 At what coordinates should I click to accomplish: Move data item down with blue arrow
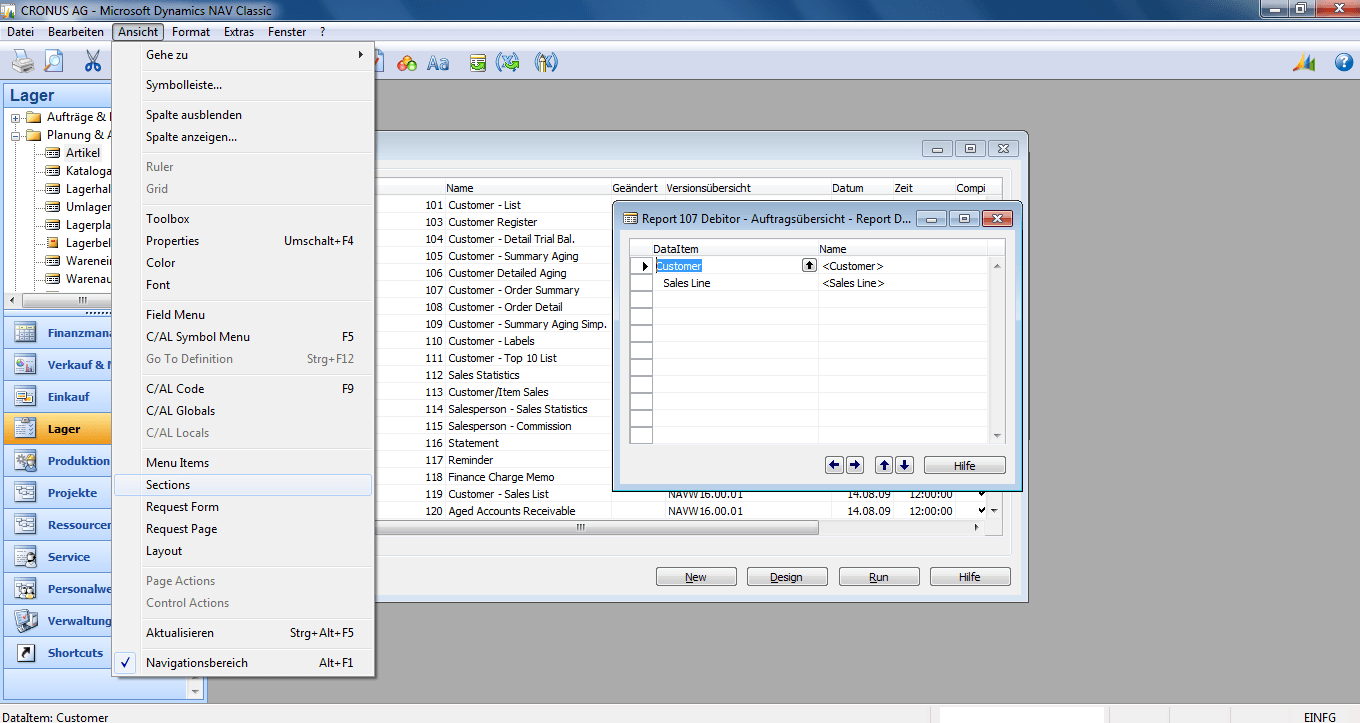[x=904, y=465]
